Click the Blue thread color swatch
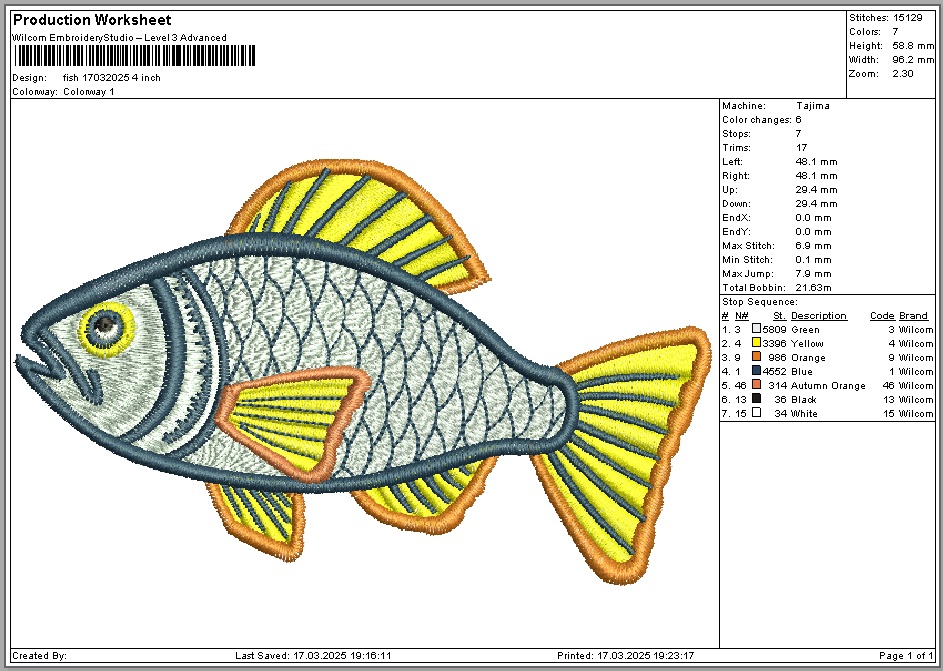Image resolution: width=943 pixels, height=671 pixels. (x=756, y=371)
